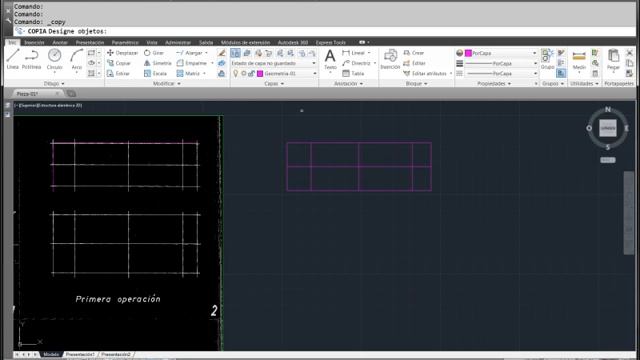Click the Copiar tool in Modificar
This screenshot has height=360, width=640.
(119, 63)
